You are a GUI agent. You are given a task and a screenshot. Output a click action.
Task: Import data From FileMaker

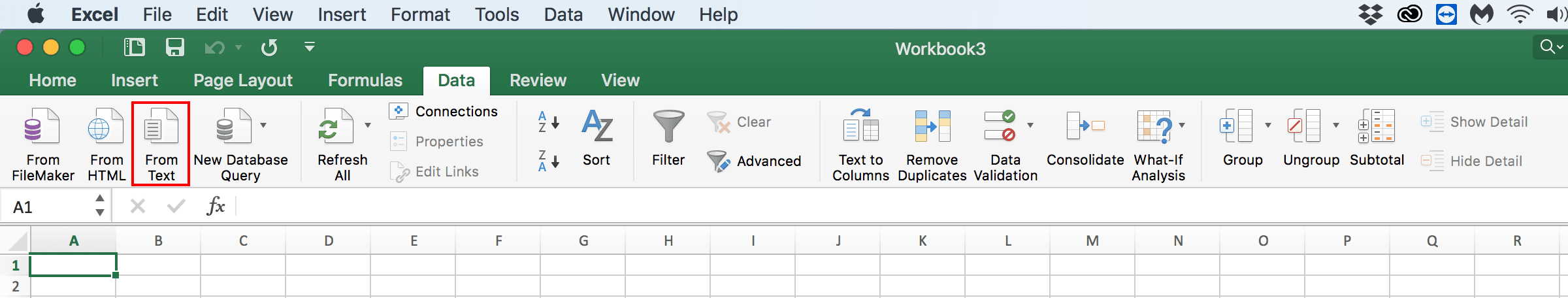(42, 127)
